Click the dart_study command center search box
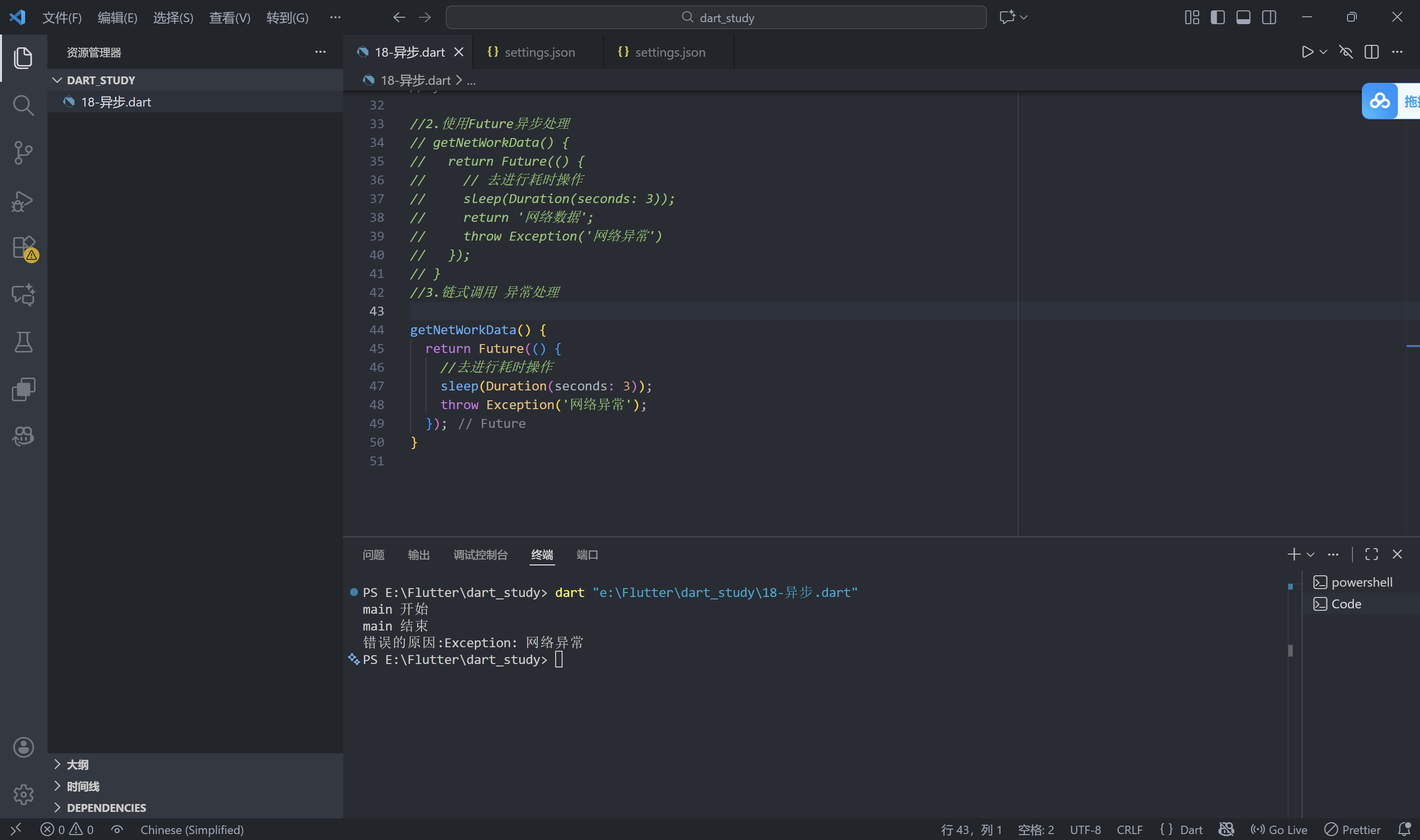The image size is (1420, 840). click(716, 18)
